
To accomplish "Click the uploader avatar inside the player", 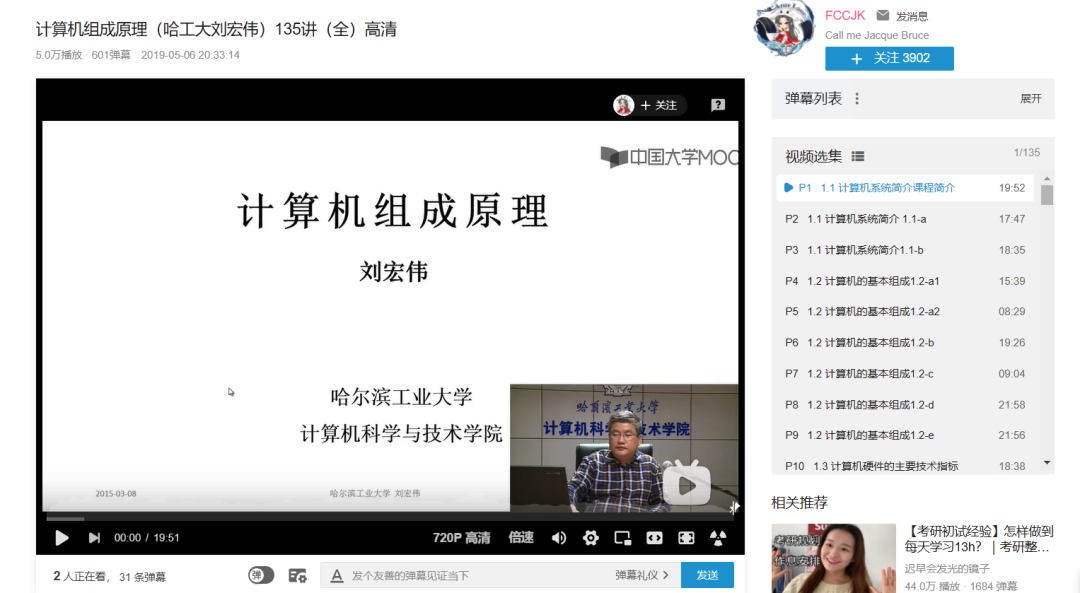I will (623, 105).
